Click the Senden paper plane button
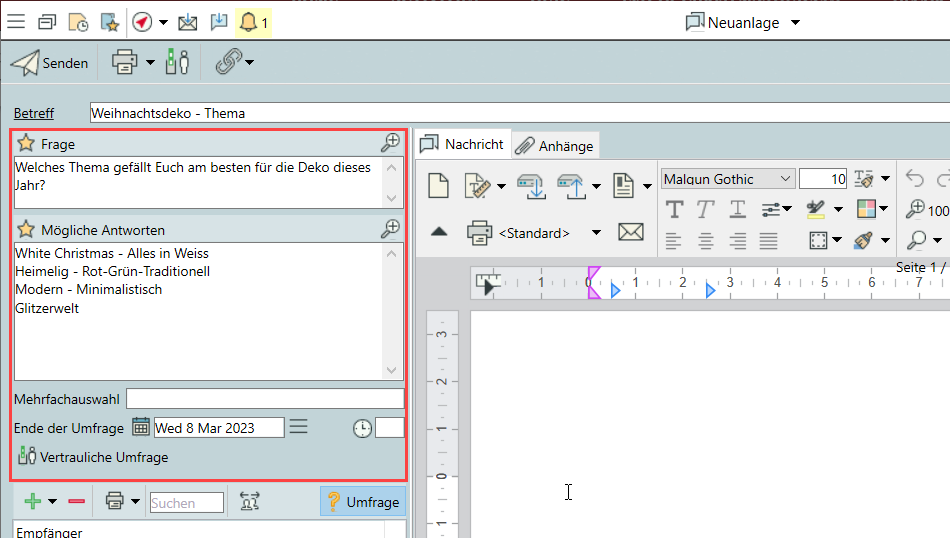Screen dimensions: 950x538 coord(49,63)
